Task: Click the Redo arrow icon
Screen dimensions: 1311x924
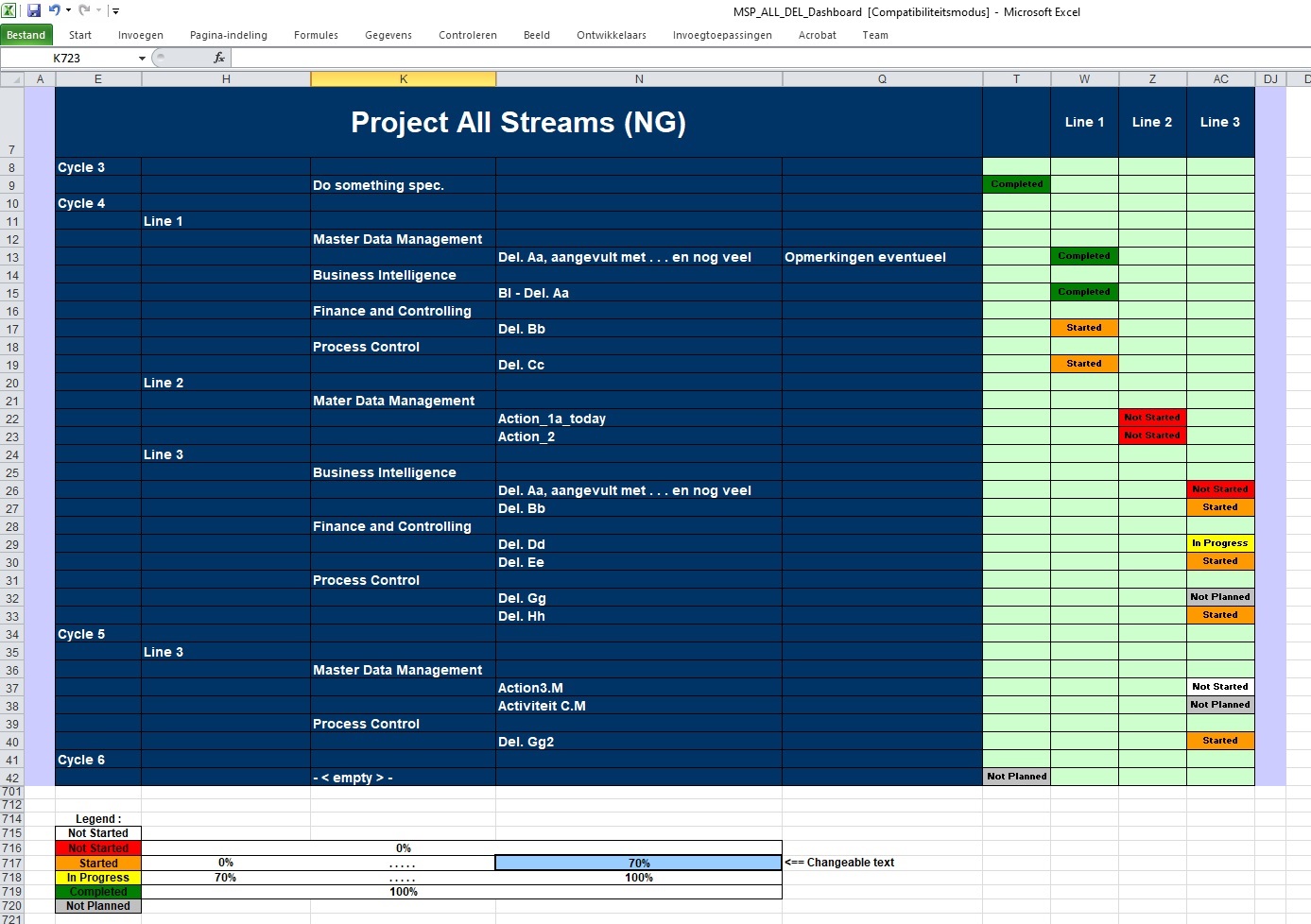Action: [x=84, y=11]
